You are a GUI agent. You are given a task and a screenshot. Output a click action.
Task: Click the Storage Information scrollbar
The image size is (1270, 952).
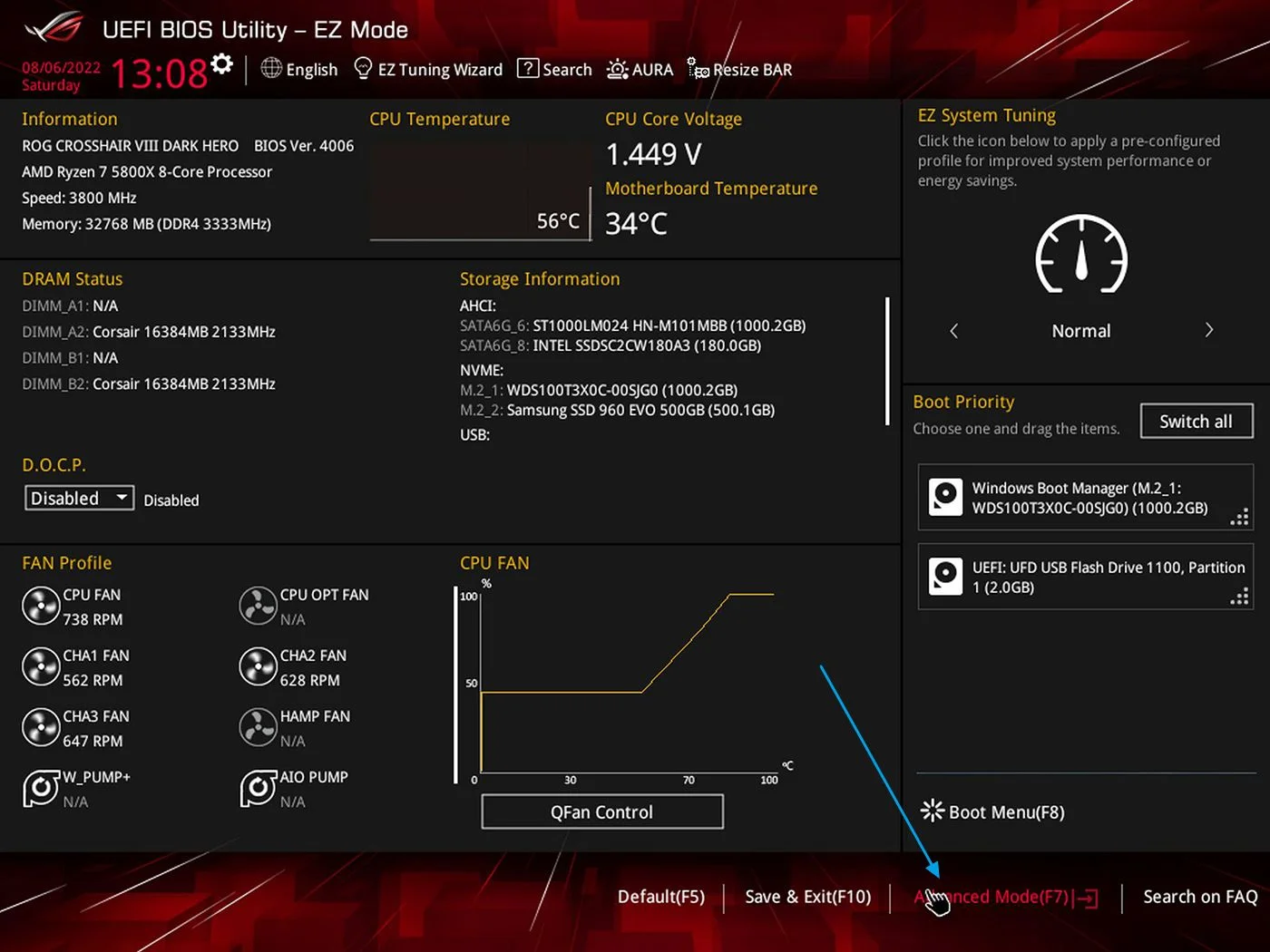coord(887,360)
